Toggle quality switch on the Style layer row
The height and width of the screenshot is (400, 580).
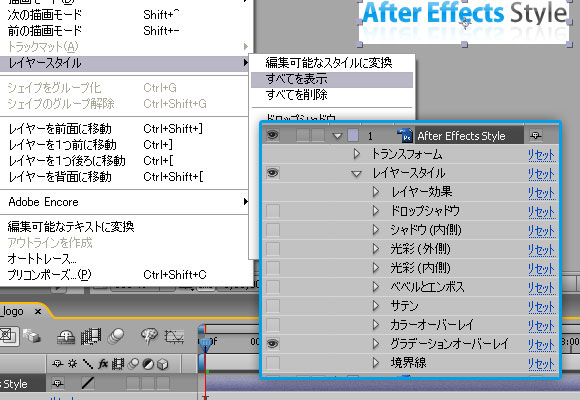tap(88, 383)
